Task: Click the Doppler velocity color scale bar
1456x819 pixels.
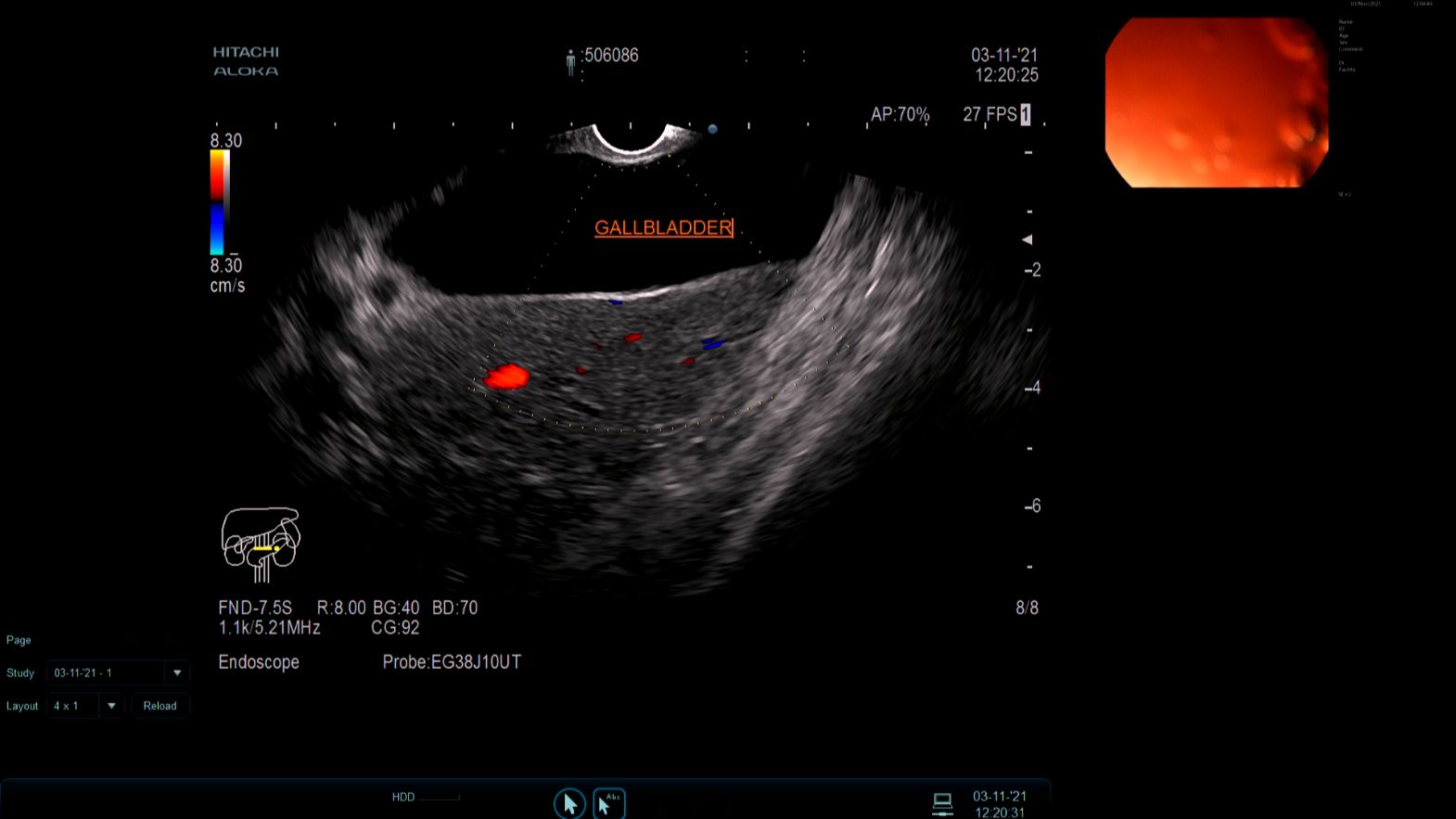Action: pyautogui.click(x=218, y=202)
